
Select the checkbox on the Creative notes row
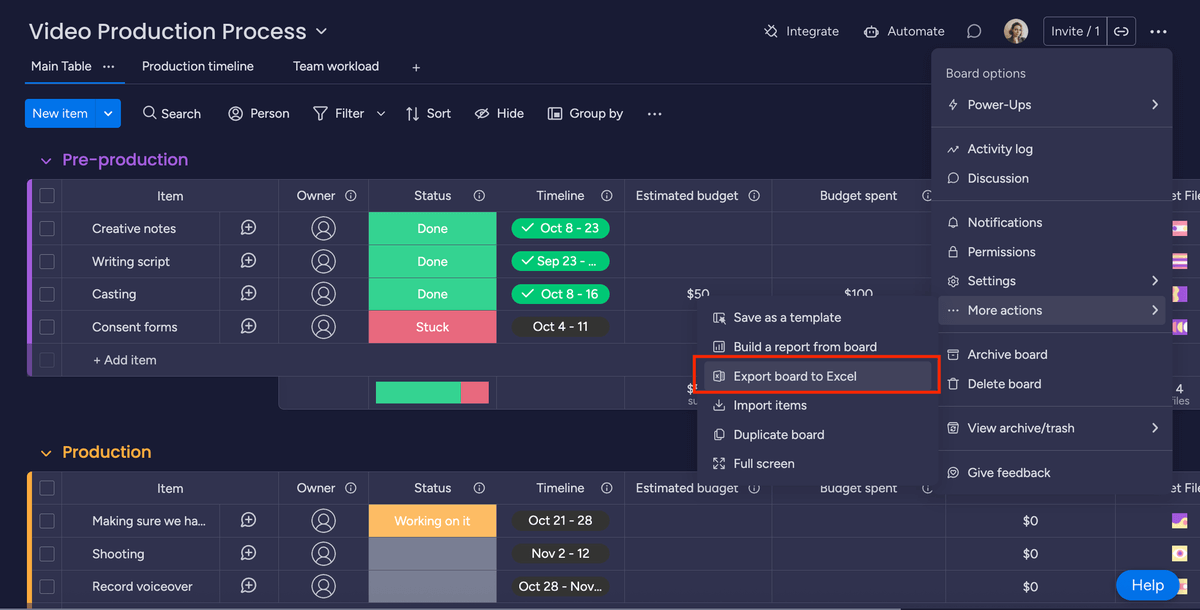[x=46, y=228]
